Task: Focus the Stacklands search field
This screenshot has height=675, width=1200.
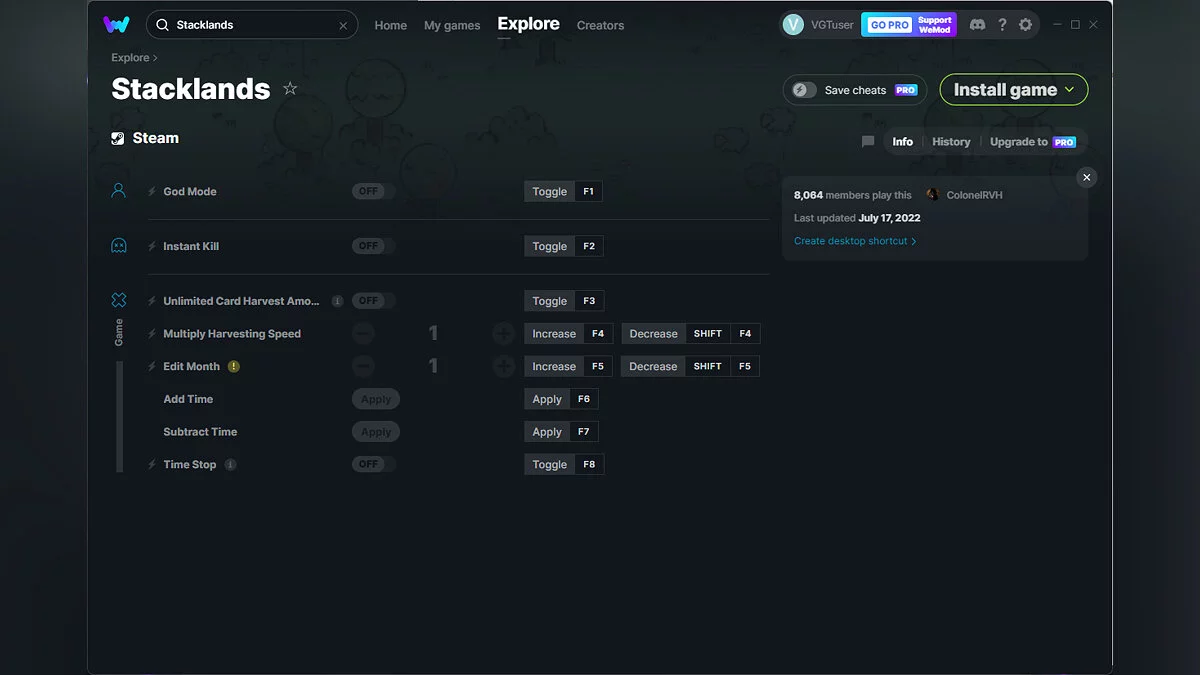Action: 252,25
